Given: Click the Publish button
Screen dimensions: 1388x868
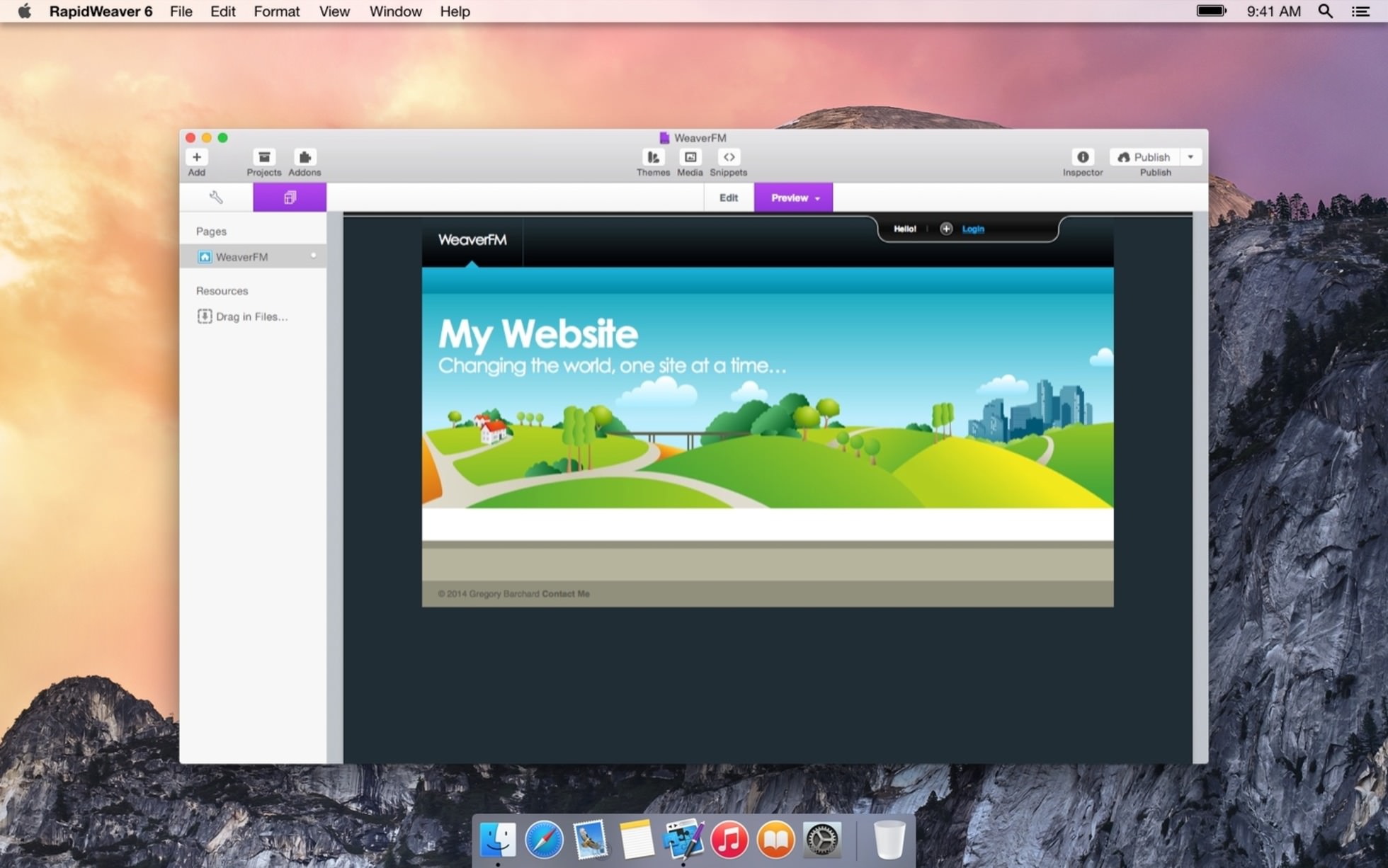Looking at the screenshot, I should pyautogui.click(x=1144, y=157).
